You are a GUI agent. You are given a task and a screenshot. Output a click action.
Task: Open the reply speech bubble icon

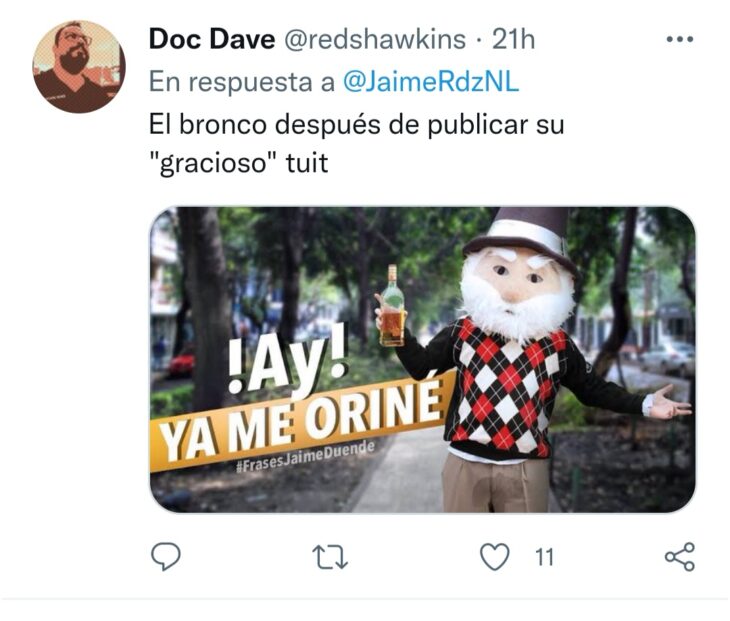click(x=166, y=557)
